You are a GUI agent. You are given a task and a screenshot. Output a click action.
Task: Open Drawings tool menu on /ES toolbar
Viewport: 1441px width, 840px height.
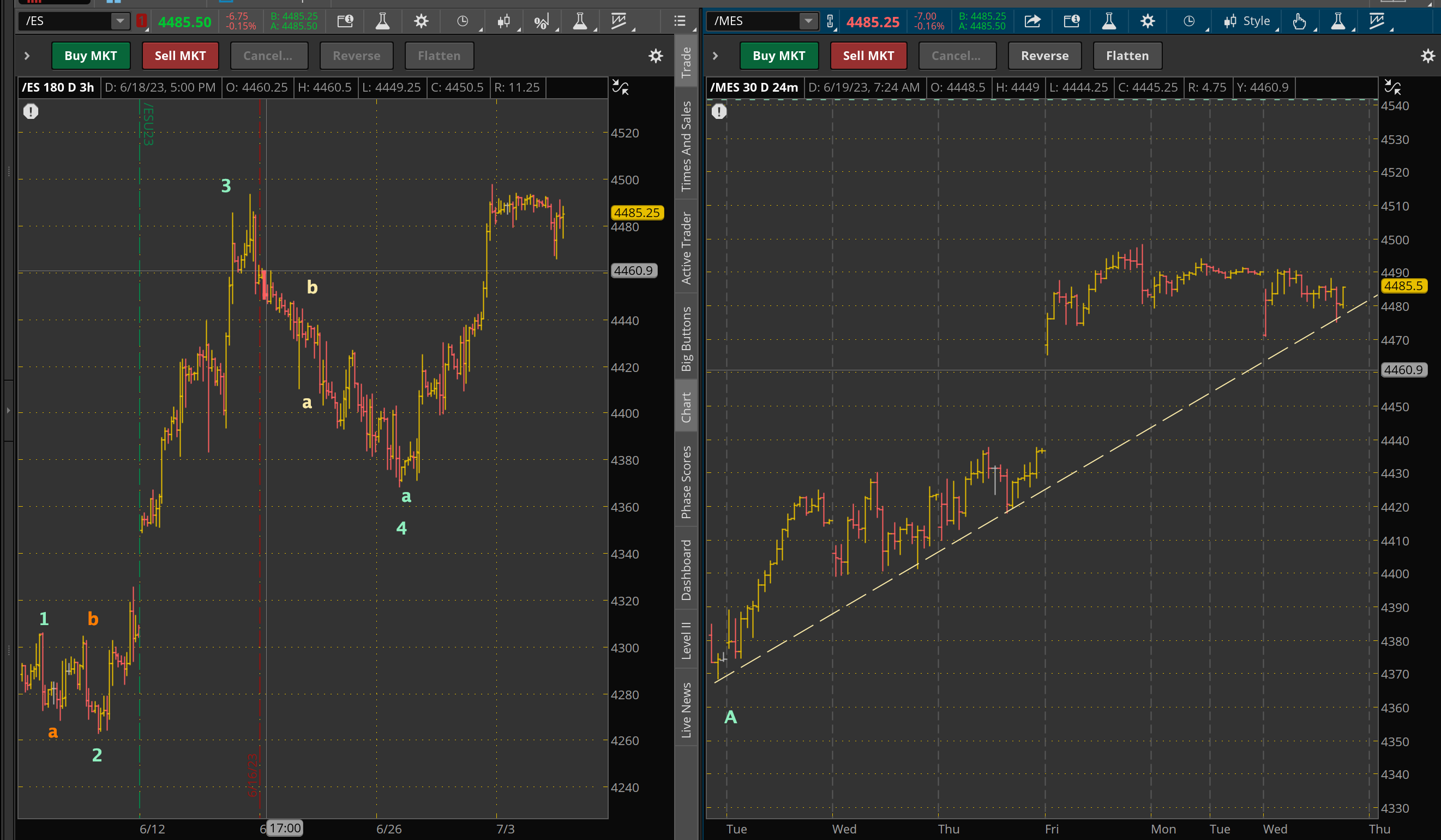click(x=619, y=22)
